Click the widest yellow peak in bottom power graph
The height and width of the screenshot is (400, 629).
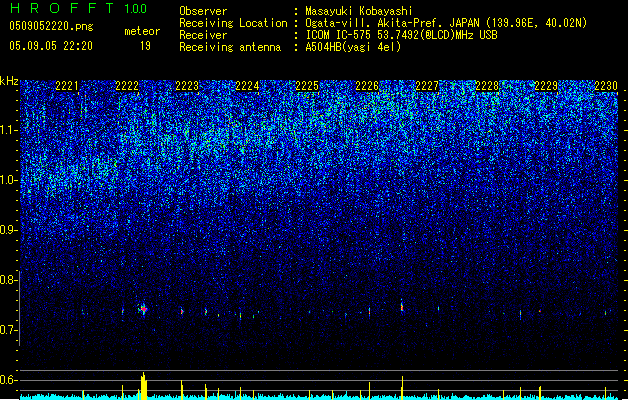144,386
